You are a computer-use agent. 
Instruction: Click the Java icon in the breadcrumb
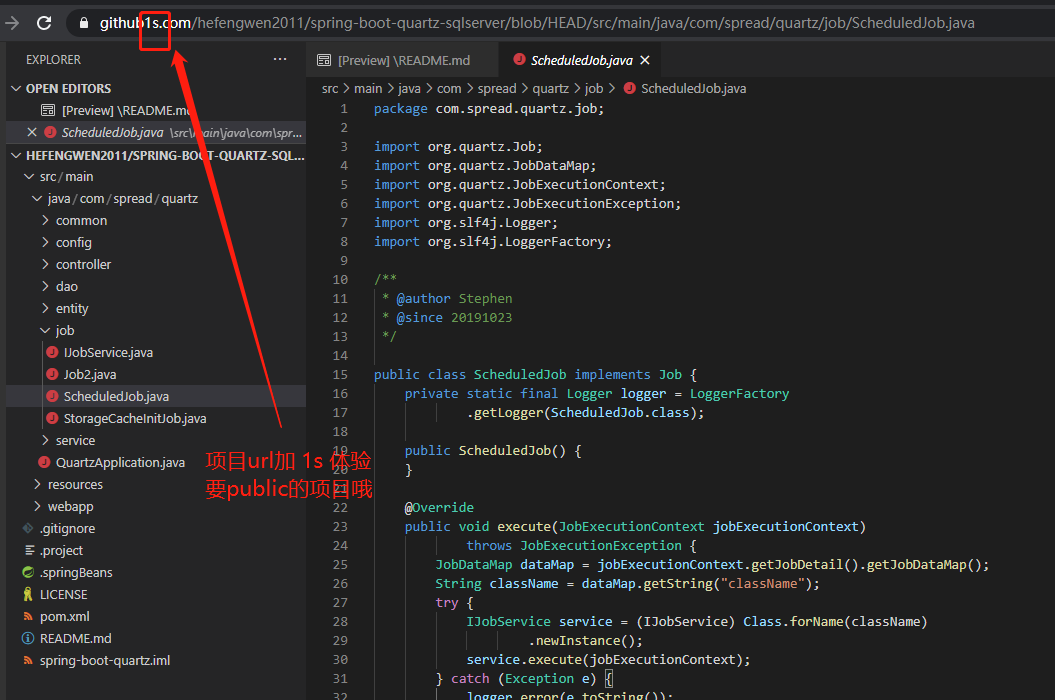coord(630,88)
